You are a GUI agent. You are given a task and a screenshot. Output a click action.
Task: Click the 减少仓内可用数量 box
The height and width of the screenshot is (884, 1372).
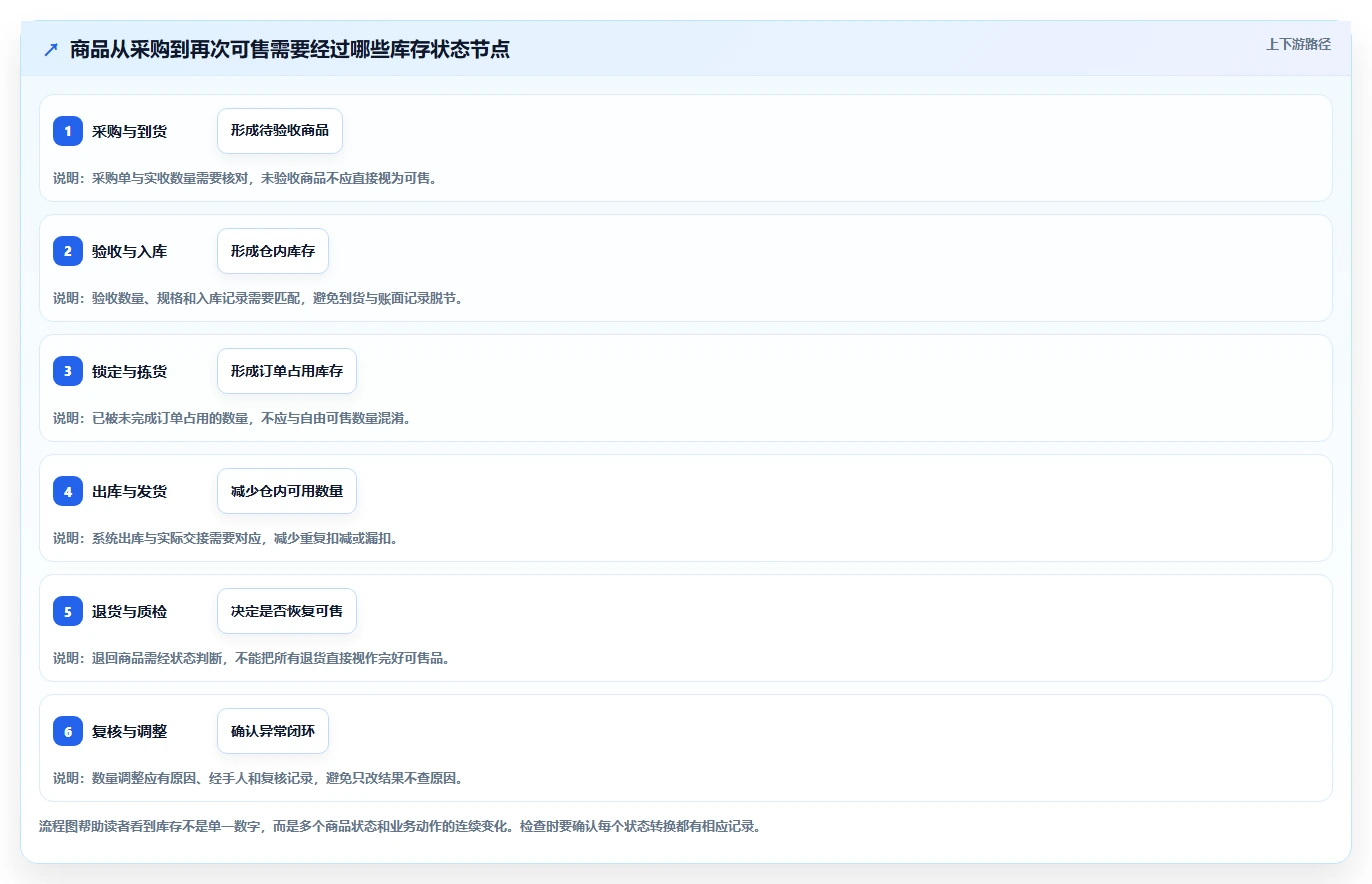[287, 491]
